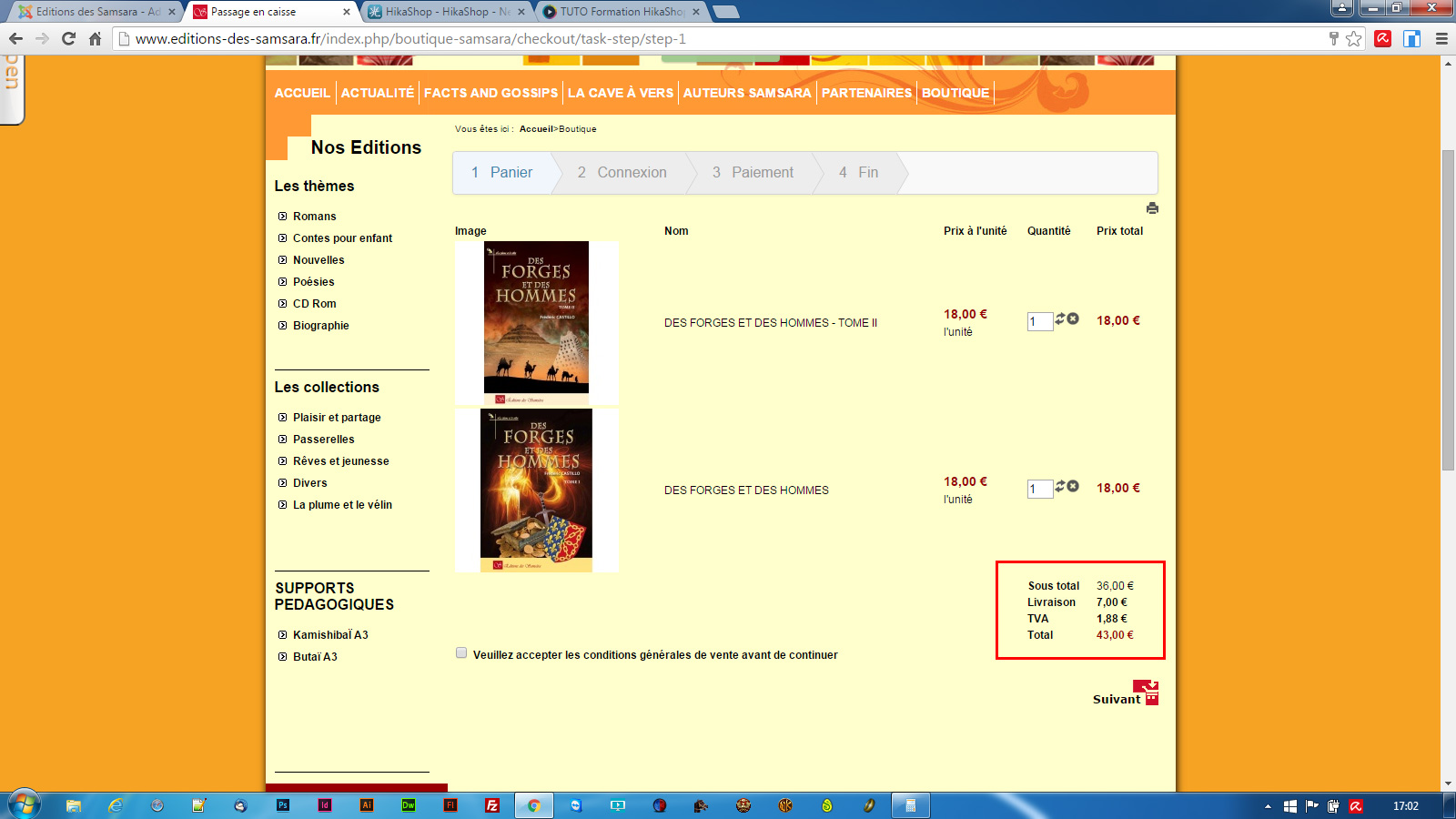Open the ACCUEIL menu item

click(302, 93)
